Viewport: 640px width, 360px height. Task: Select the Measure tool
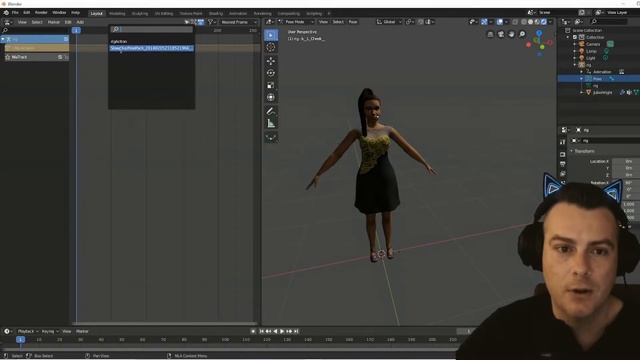click(271, 123)
